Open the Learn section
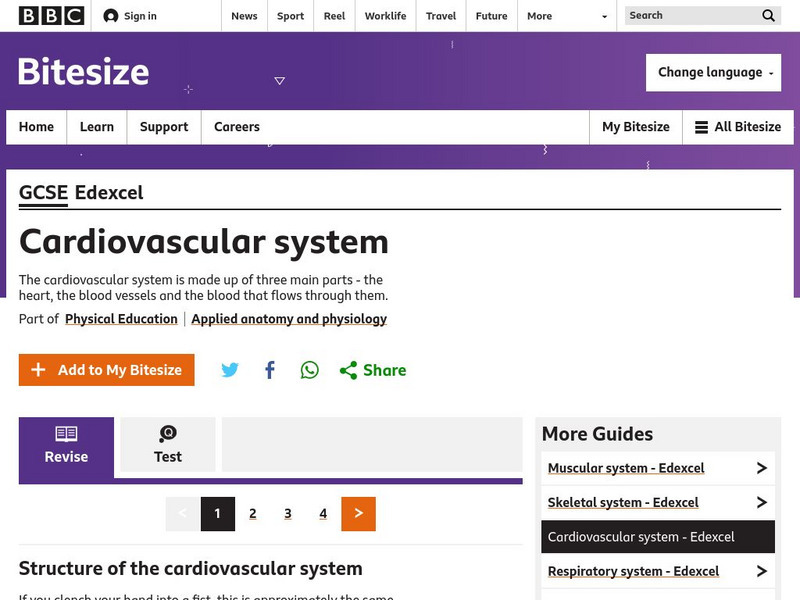Viewport: 800px width, 600px height. [97, 127]
